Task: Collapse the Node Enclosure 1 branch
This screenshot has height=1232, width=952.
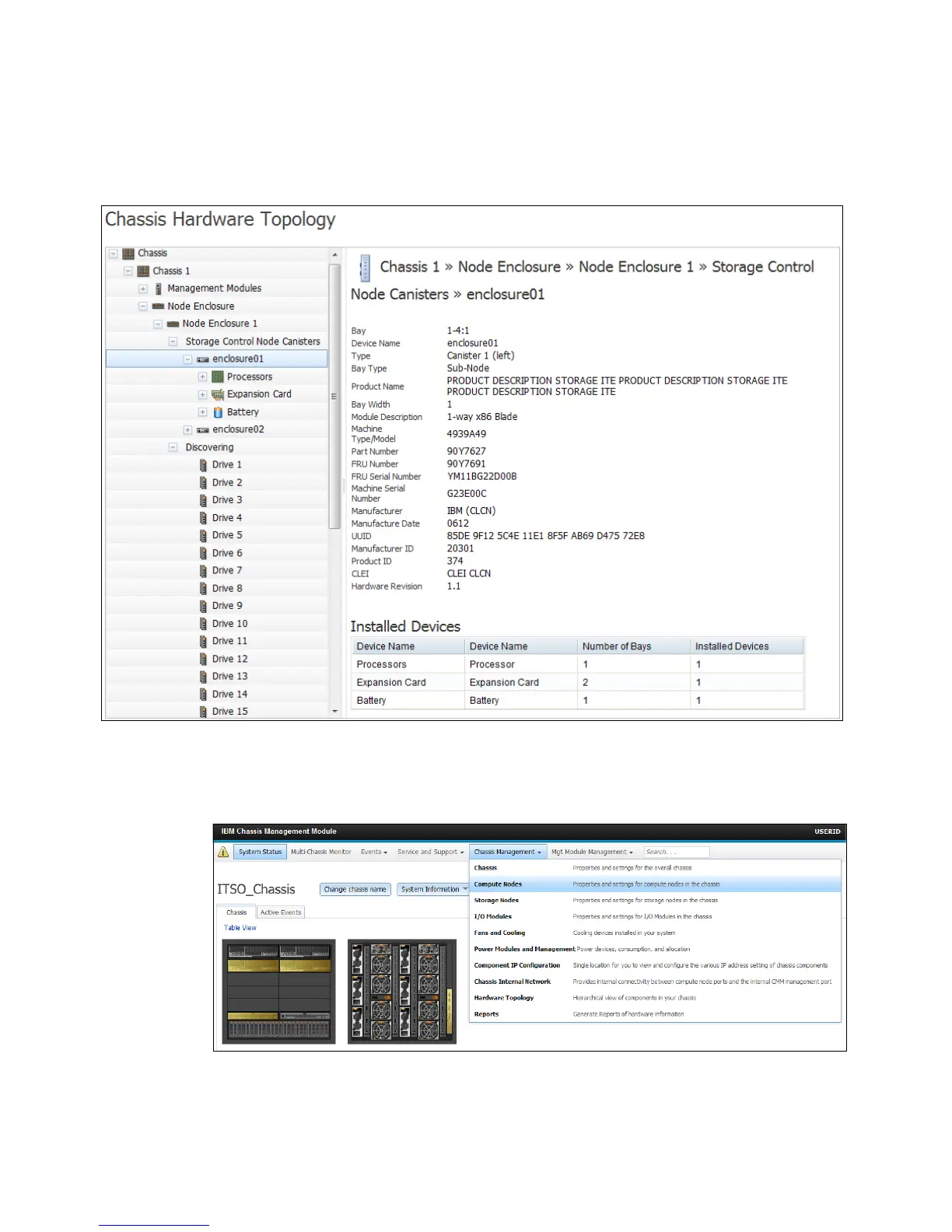Action: coord(158,324)
